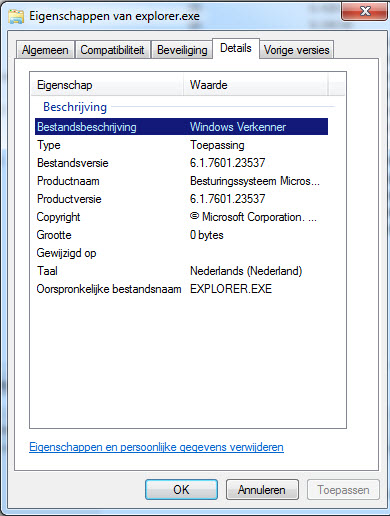Click the Nederlands (Nederland) value

coord(246,271)
